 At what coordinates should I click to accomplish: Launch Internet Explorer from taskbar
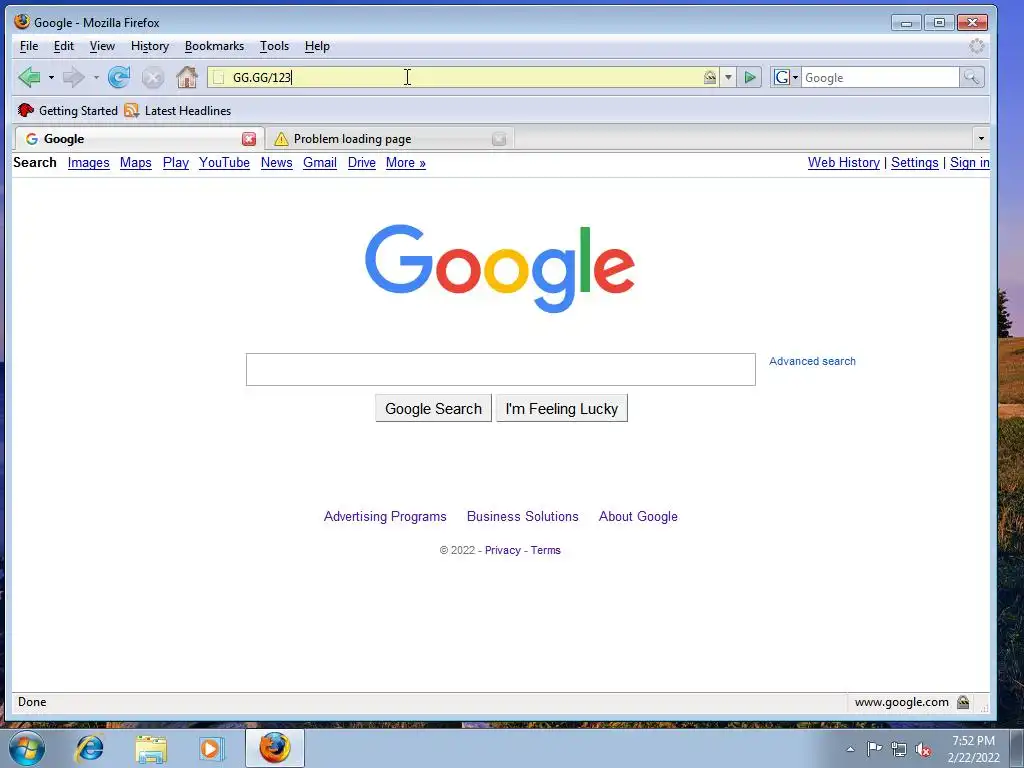tap(89, 748)
